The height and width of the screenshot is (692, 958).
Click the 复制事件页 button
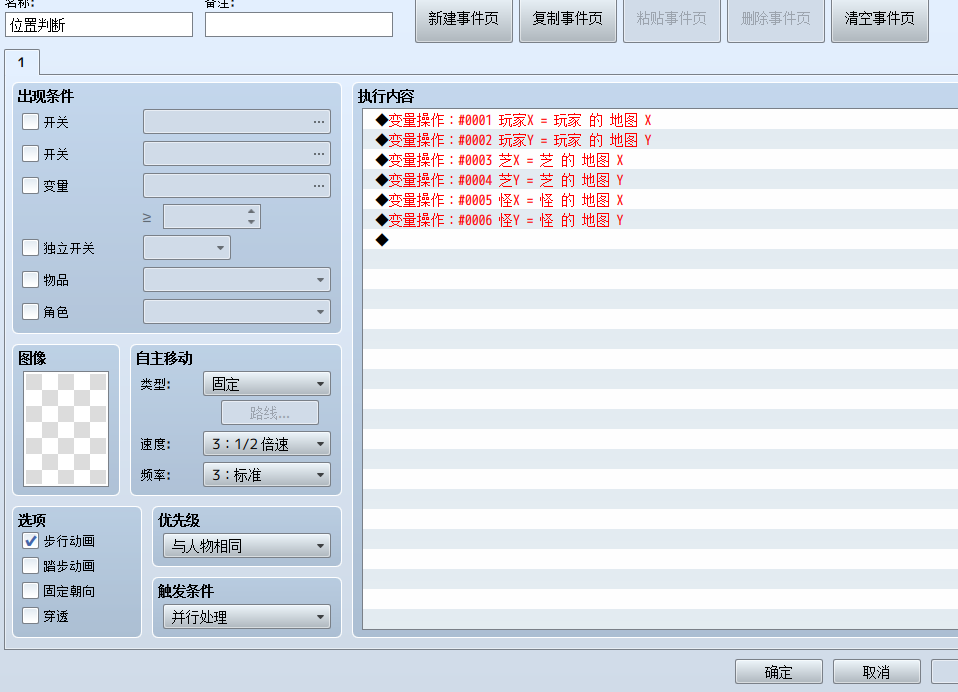point(568,20)
